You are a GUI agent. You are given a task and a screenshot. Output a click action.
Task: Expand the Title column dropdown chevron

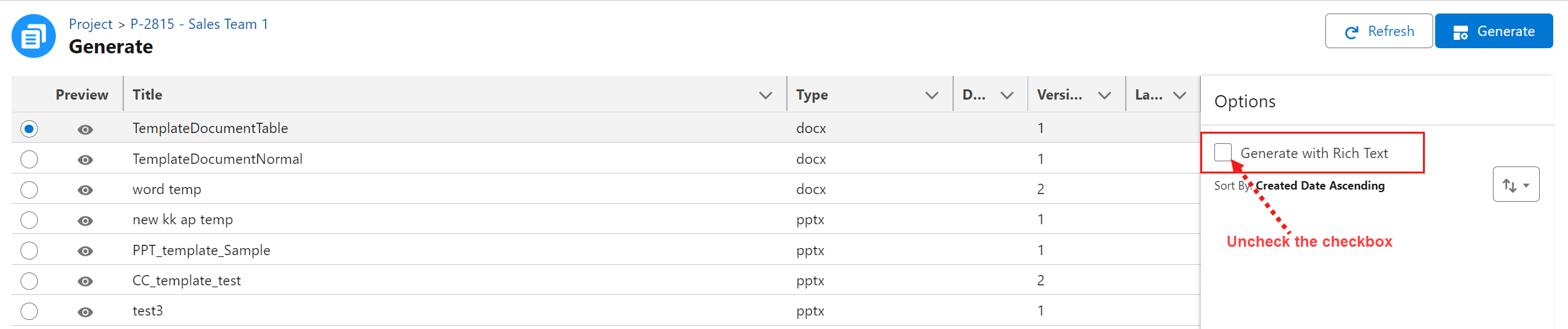(765, 95)
